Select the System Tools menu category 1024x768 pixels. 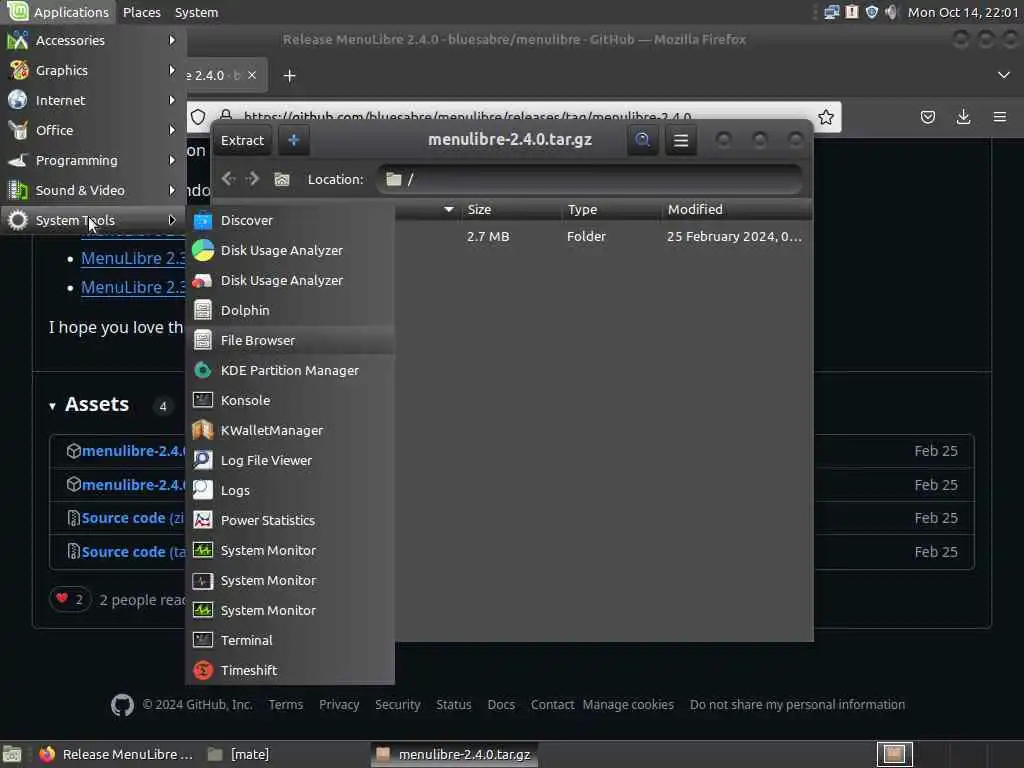pyautogui.click(x=93, y=221)
